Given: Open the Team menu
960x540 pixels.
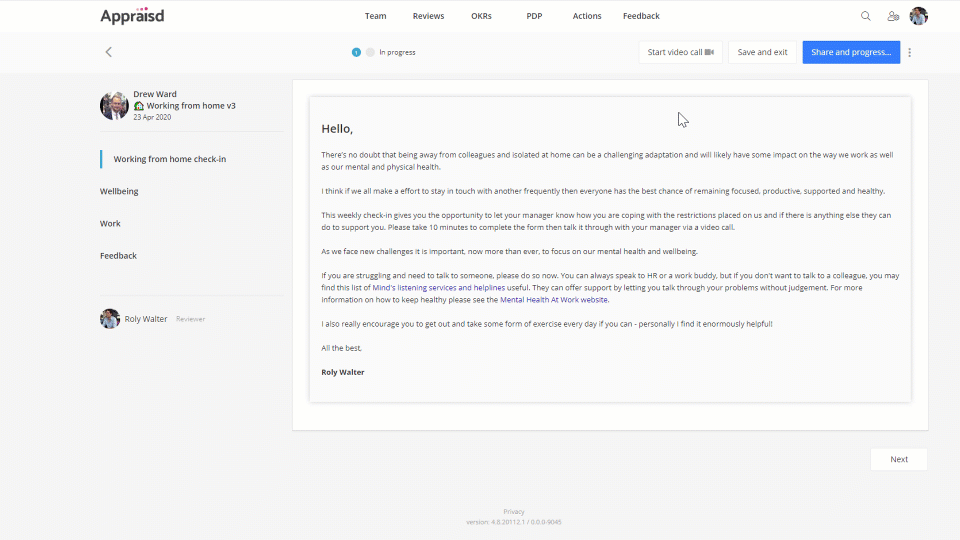Looking at the screenshot, I should [x=375, y=16].
